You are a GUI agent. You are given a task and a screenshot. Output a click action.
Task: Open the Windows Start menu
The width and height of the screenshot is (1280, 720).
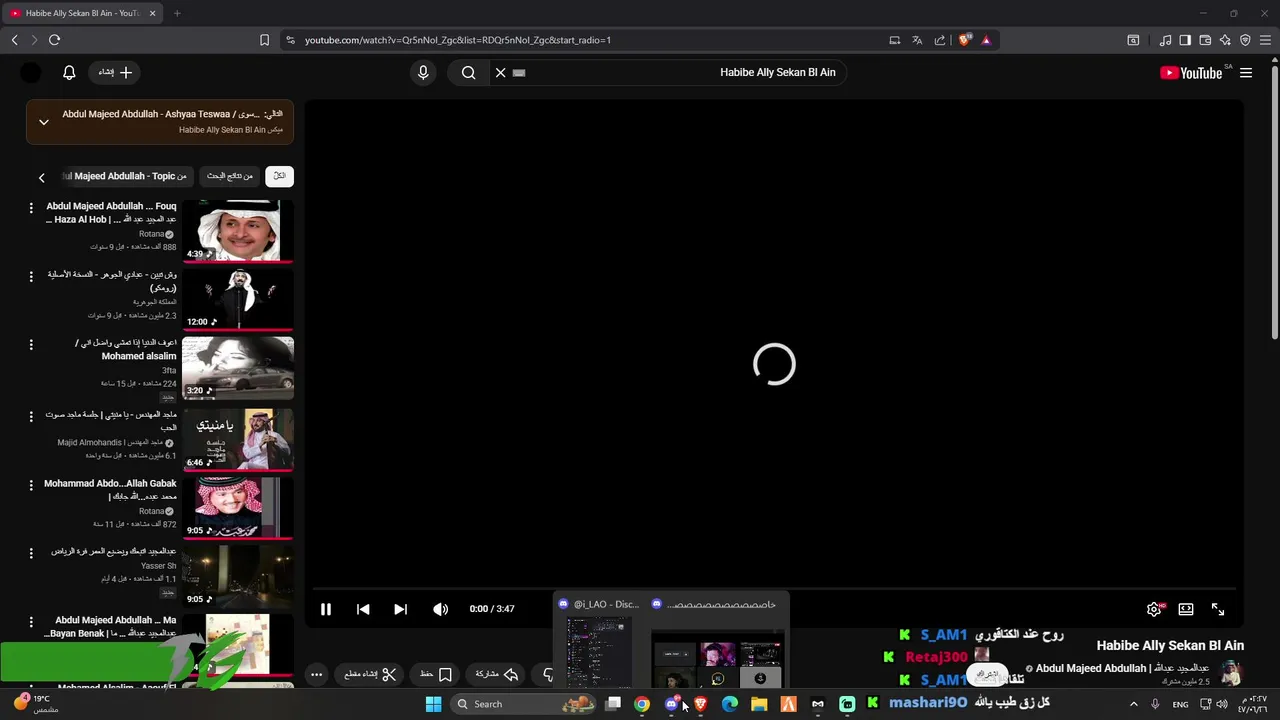pyautogui.click(x=433, y=704)
